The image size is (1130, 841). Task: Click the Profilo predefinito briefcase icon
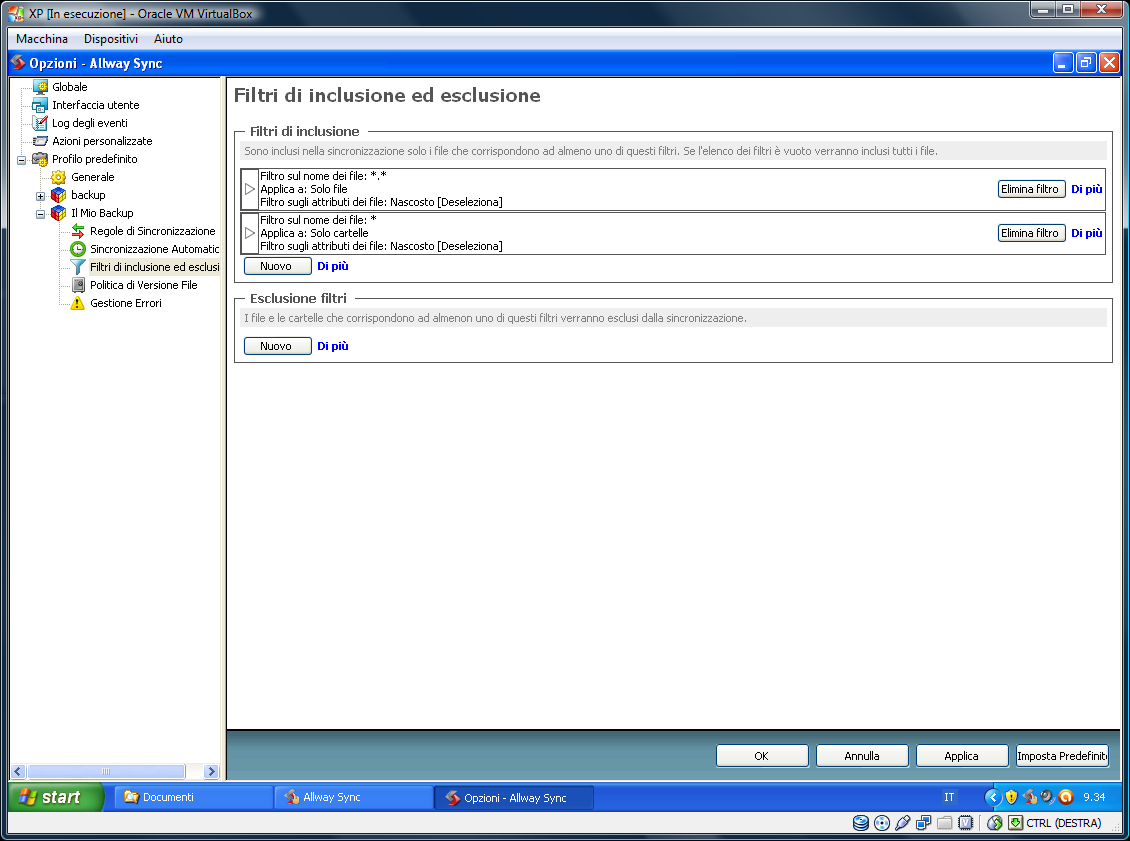point(40,159)
